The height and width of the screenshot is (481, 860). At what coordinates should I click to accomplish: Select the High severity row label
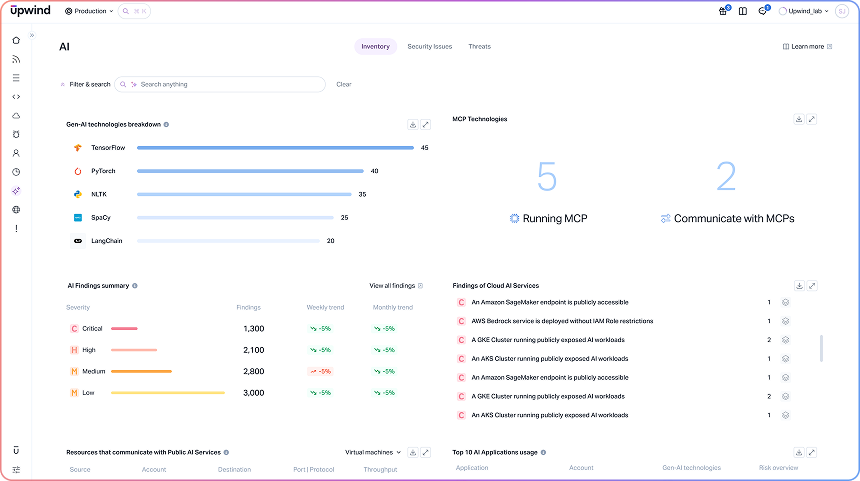point(89,350)
